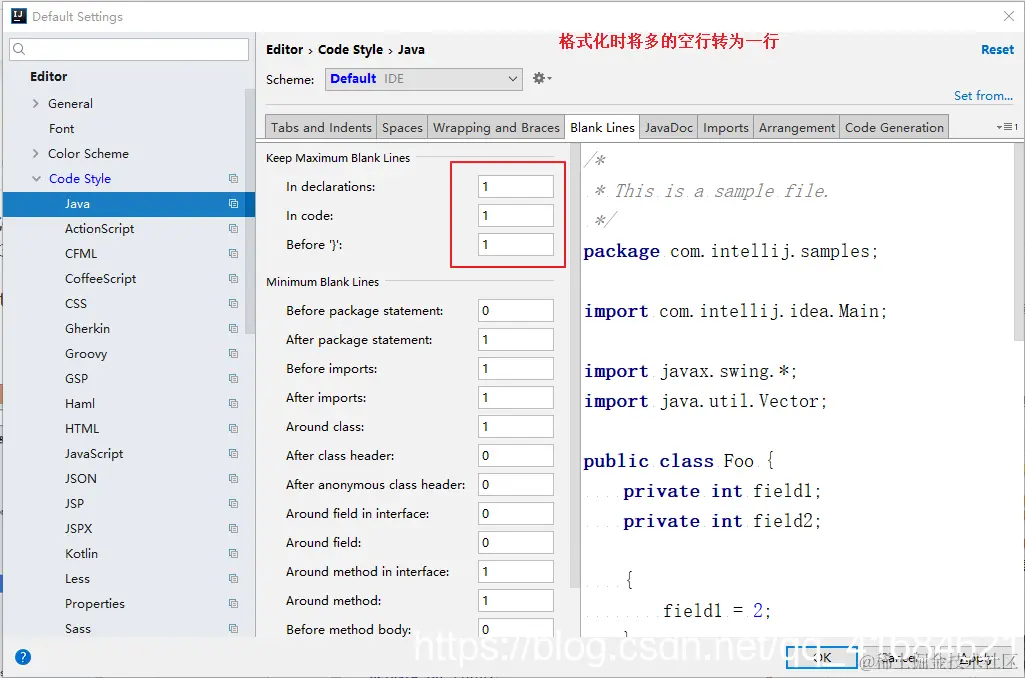Click the Around method value field
The image size is (1025, 678).
tap(516, 600)
